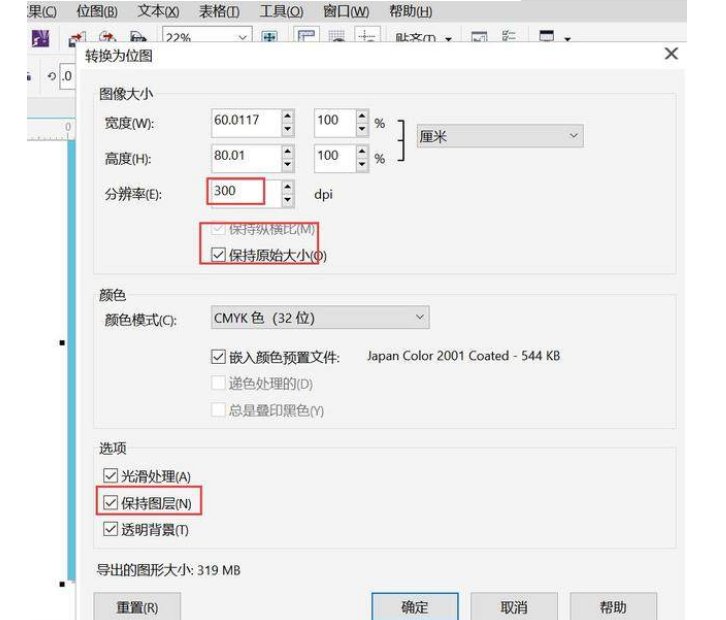Viewport: 726px width, 620px height.
Task: Click the dpi unit label
Action: (323, 194)
